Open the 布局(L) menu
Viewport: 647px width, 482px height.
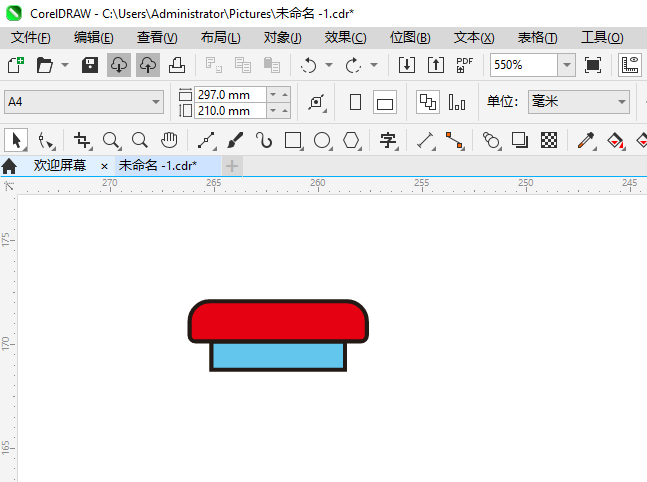click(220, 38)
